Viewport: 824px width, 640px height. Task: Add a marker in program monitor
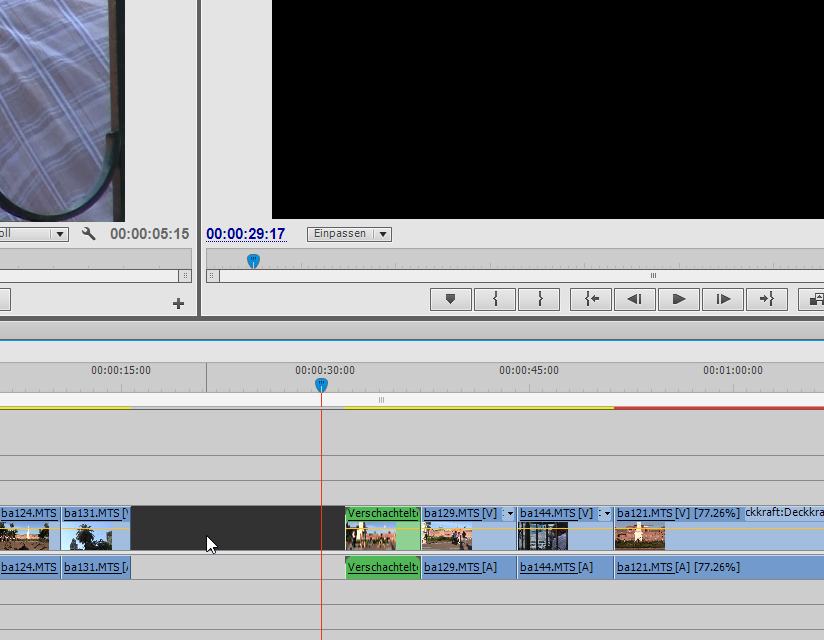[450, 299]
